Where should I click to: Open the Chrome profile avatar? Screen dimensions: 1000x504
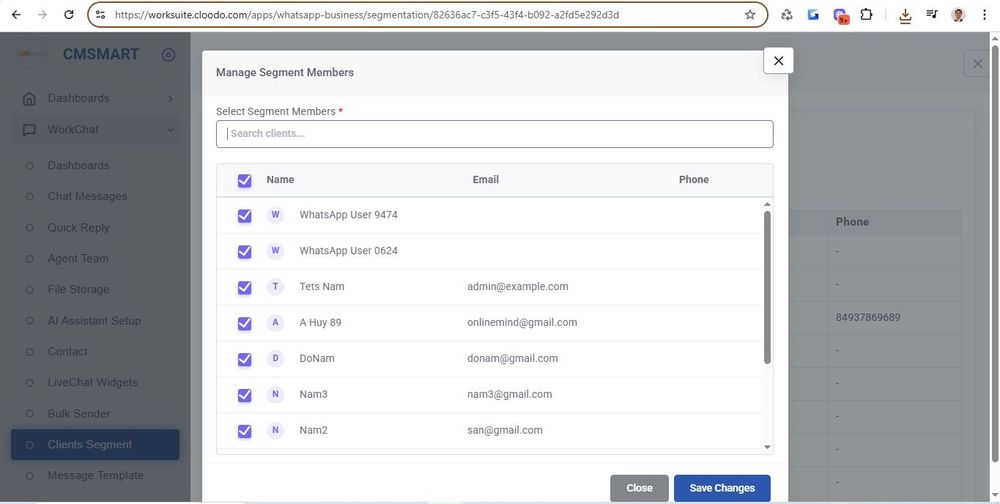[x=958, y=15]
